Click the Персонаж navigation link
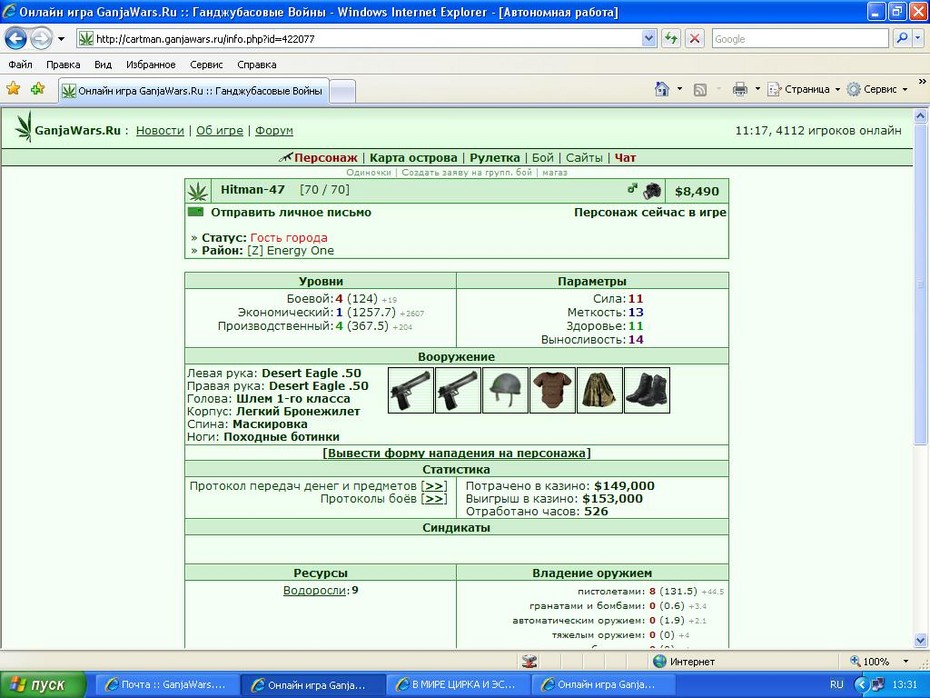930x698 pixels. [x=326, y=158]
